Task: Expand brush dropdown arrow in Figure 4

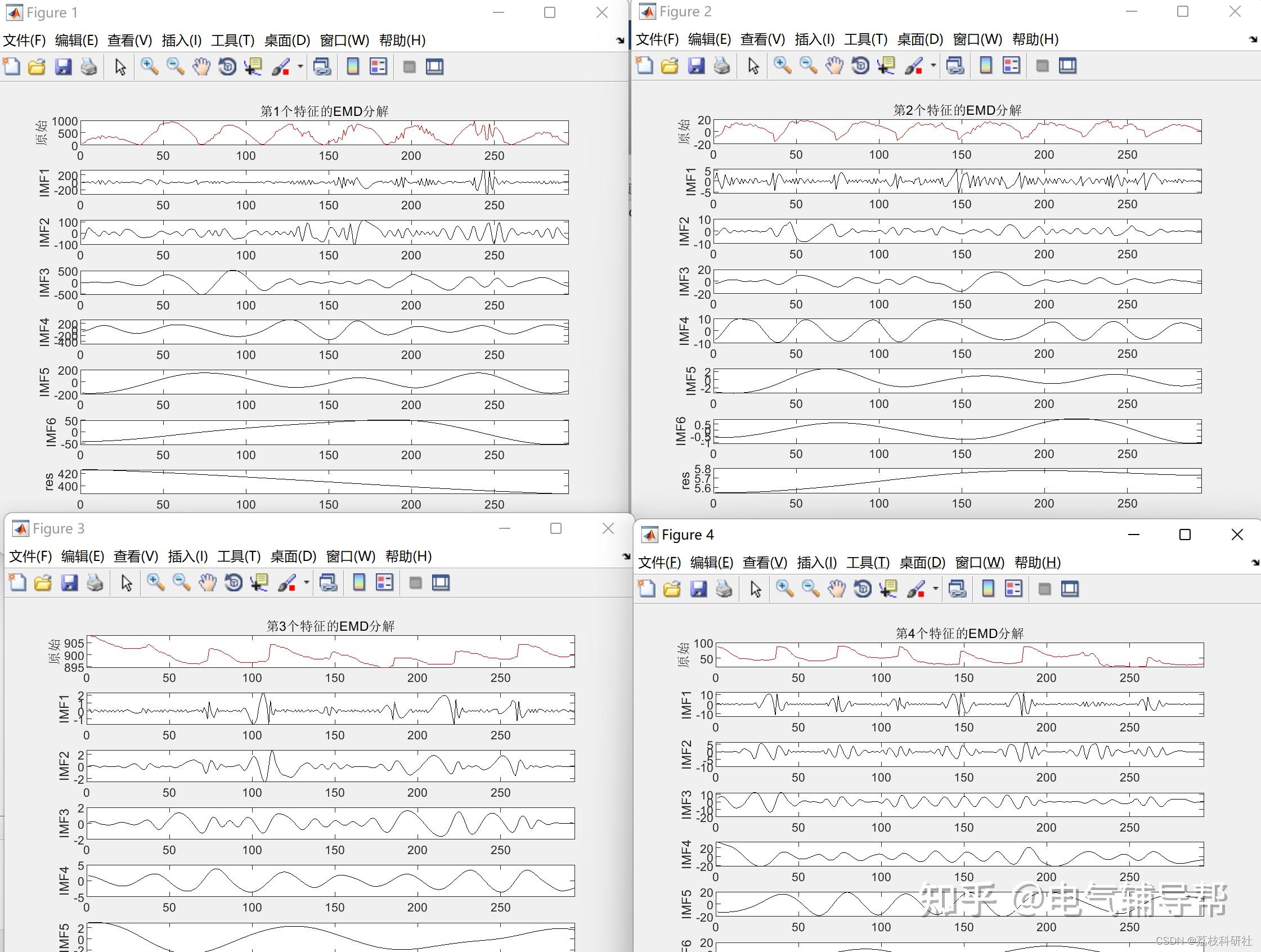Action: tap(936, 589)
